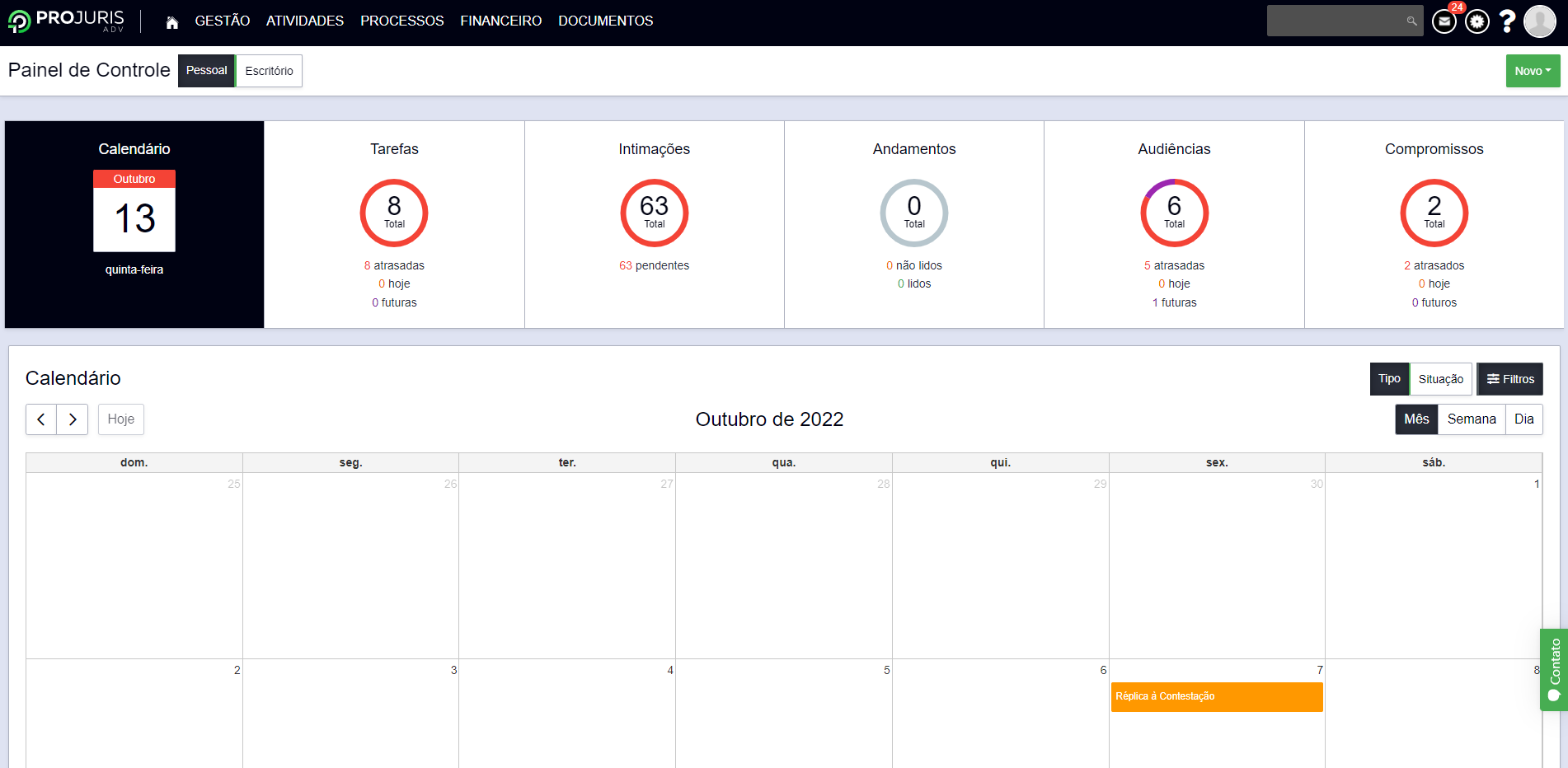Screen dimensions: 1568x768
Task: Open the 0 lidos andamentos link
Action: pyautogui.click(x=914, y=283)
